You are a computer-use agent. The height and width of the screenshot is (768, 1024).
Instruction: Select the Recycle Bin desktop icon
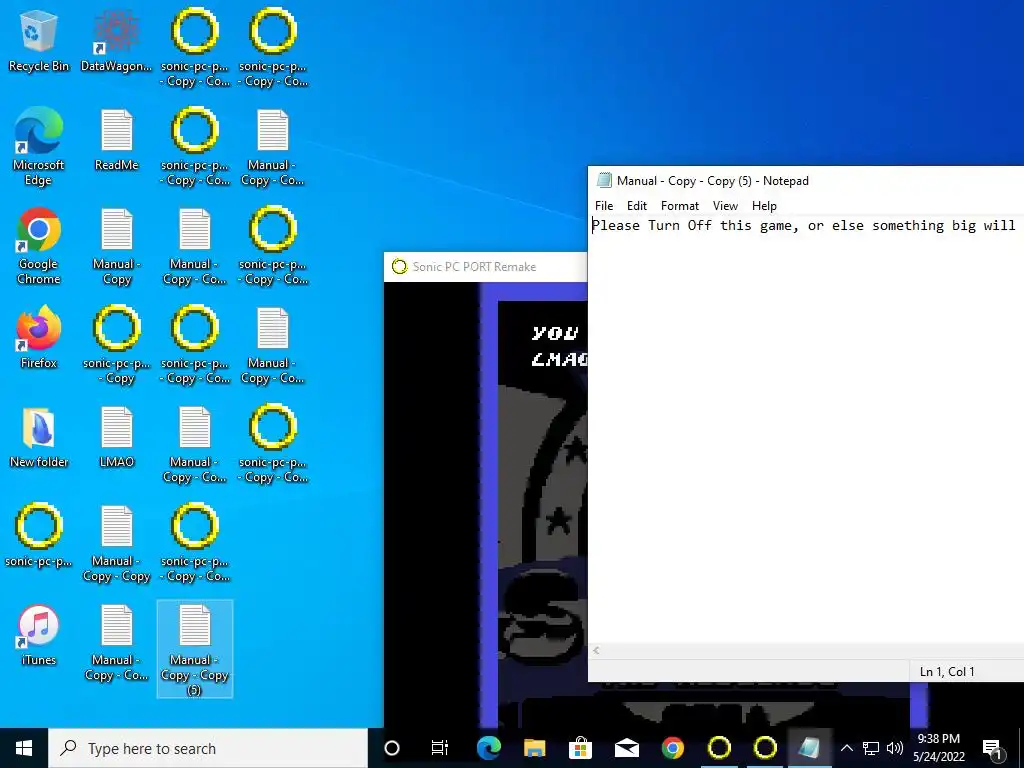tap(39, 40)
